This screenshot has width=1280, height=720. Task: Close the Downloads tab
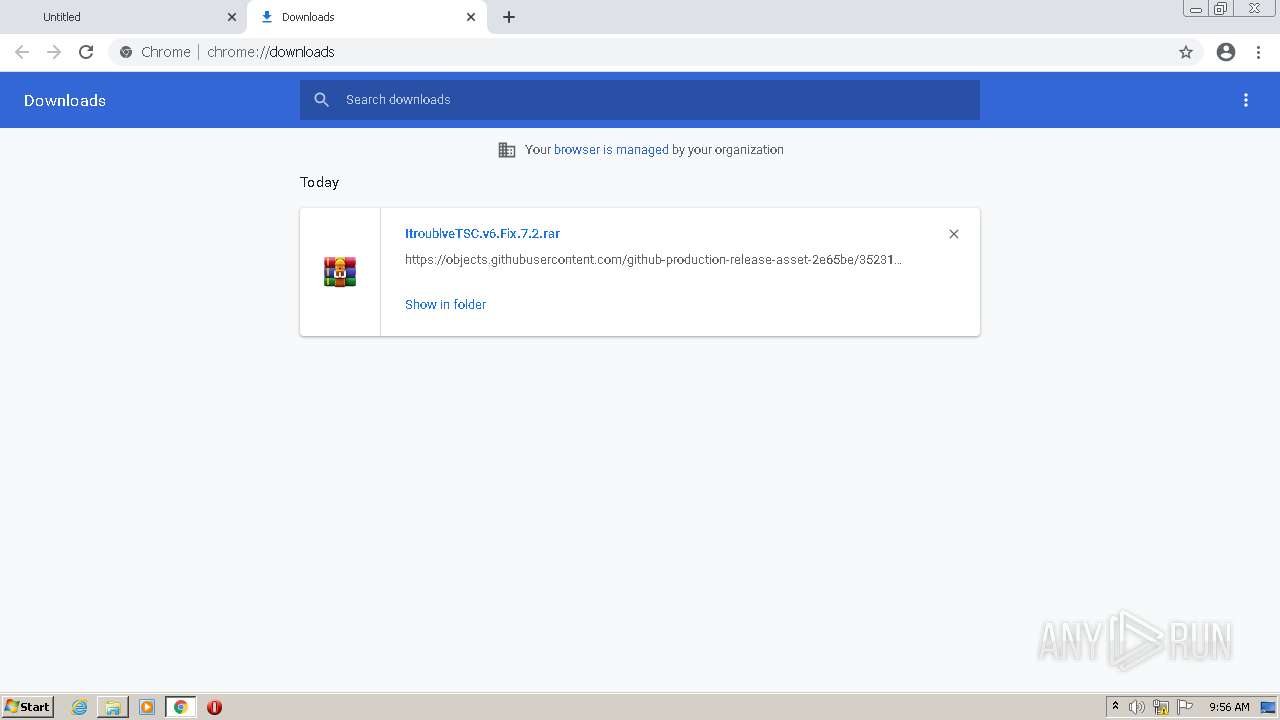[471, 17]
